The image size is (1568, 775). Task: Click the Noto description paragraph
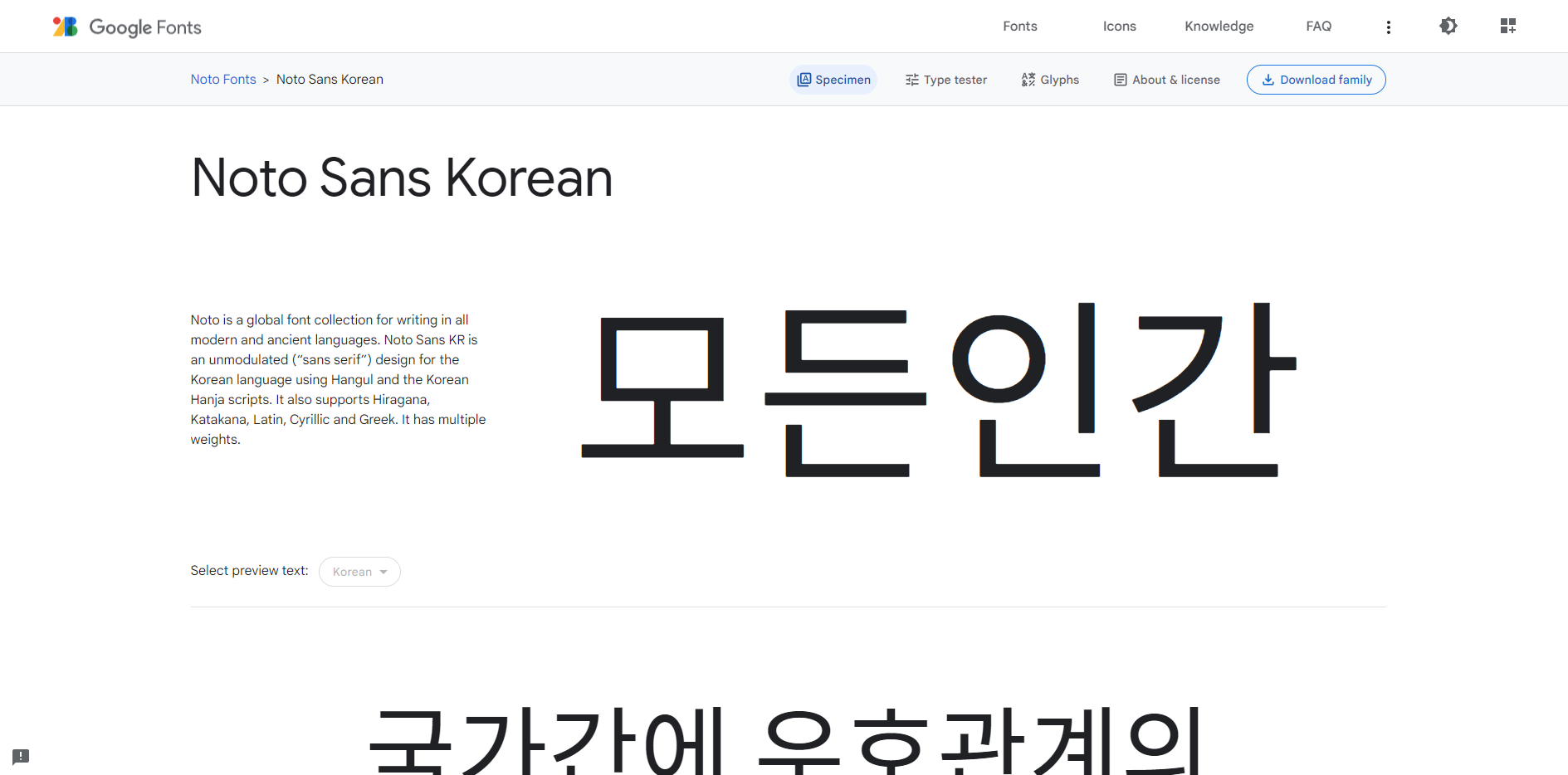pos(338,379)
